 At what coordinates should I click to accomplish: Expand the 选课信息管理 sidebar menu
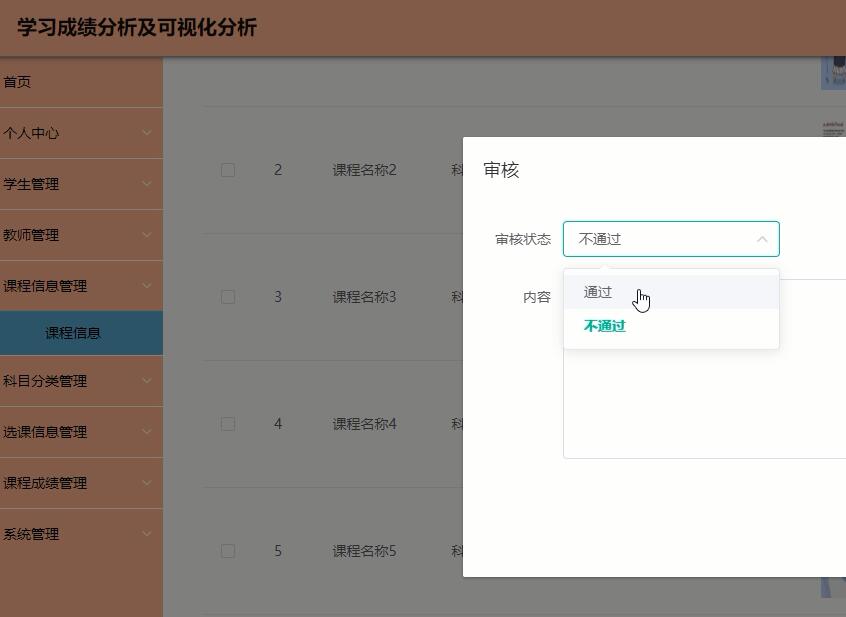click(x=81, y=432)
